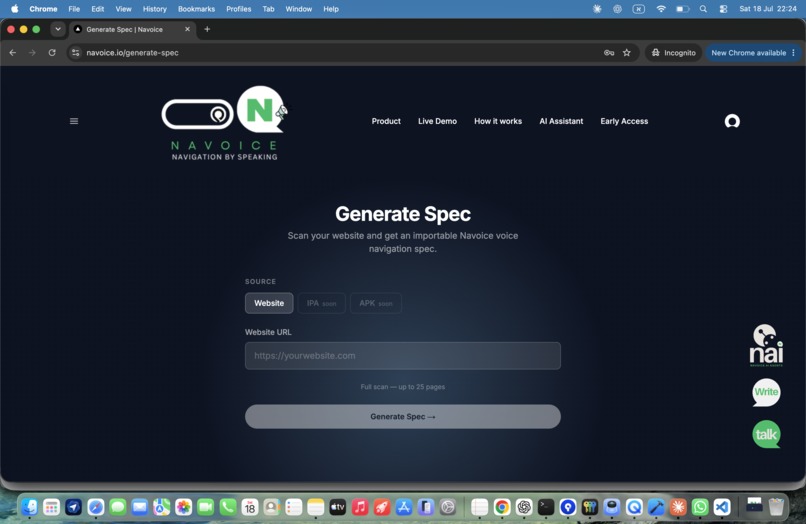Go back with the browser arrow

tap(13, 52)
